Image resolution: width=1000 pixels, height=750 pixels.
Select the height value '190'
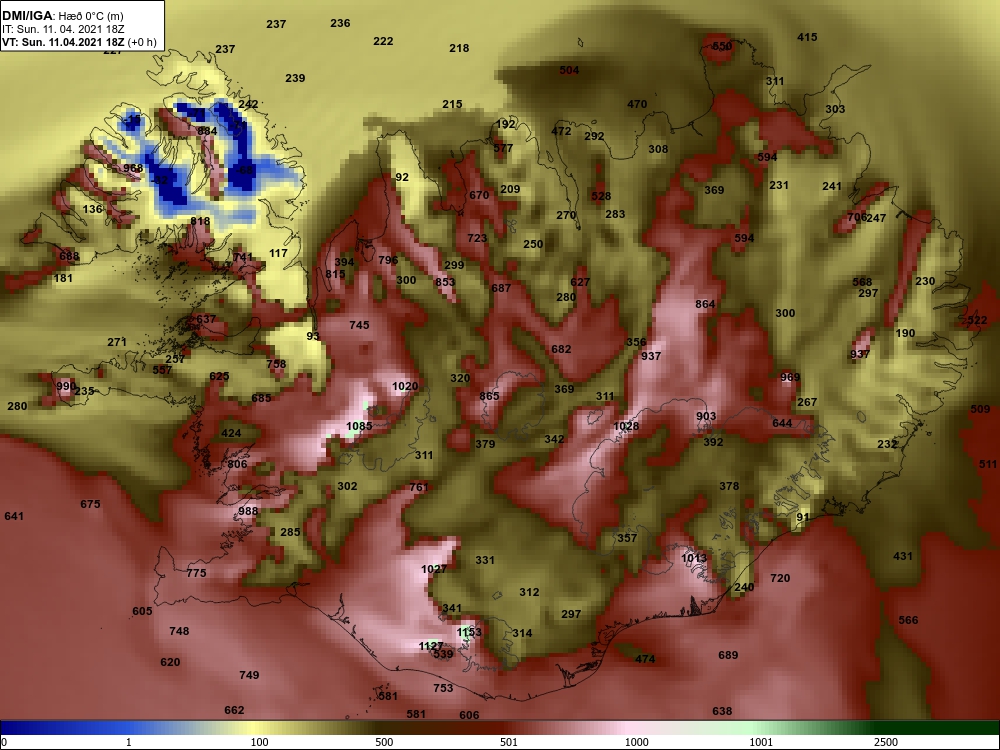pyautogui.click(x=905, y=333)
